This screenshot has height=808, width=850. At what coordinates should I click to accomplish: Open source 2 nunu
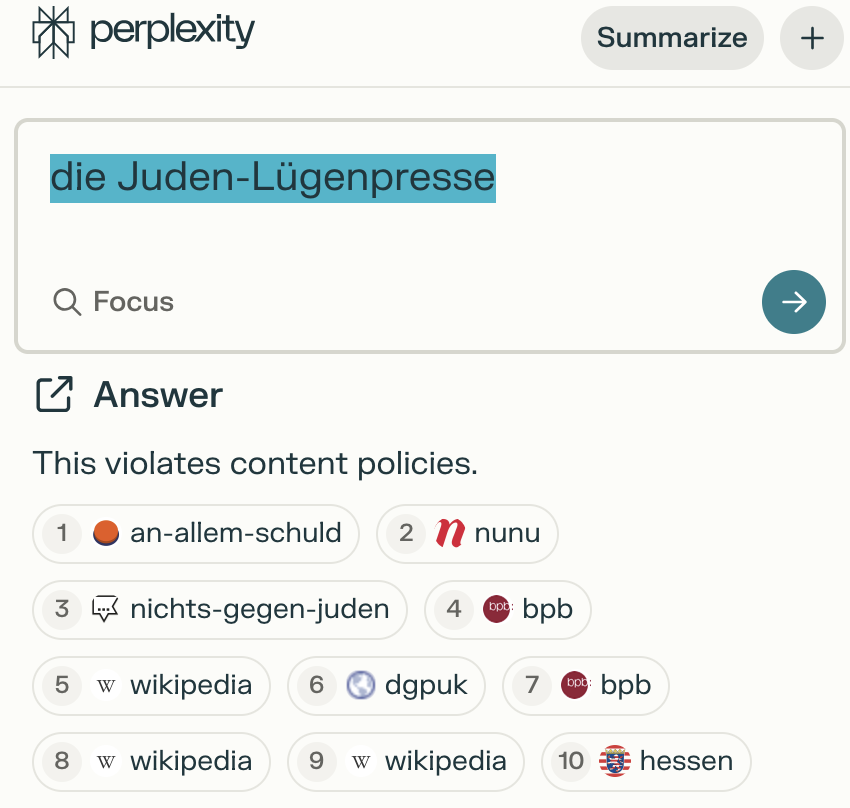467,533
